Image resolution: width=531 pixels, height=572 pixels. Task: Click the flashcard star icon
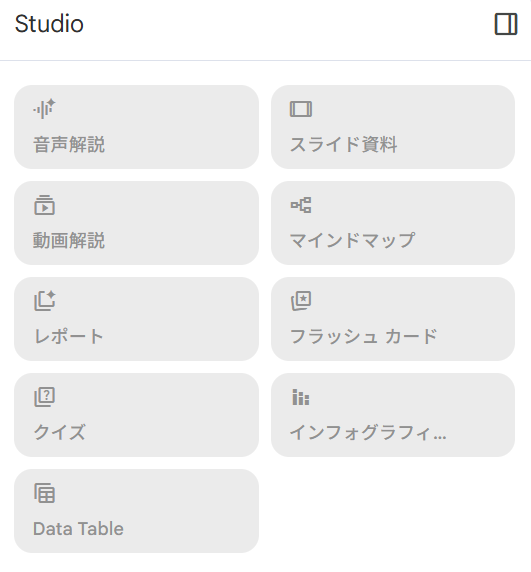point(301,301)
